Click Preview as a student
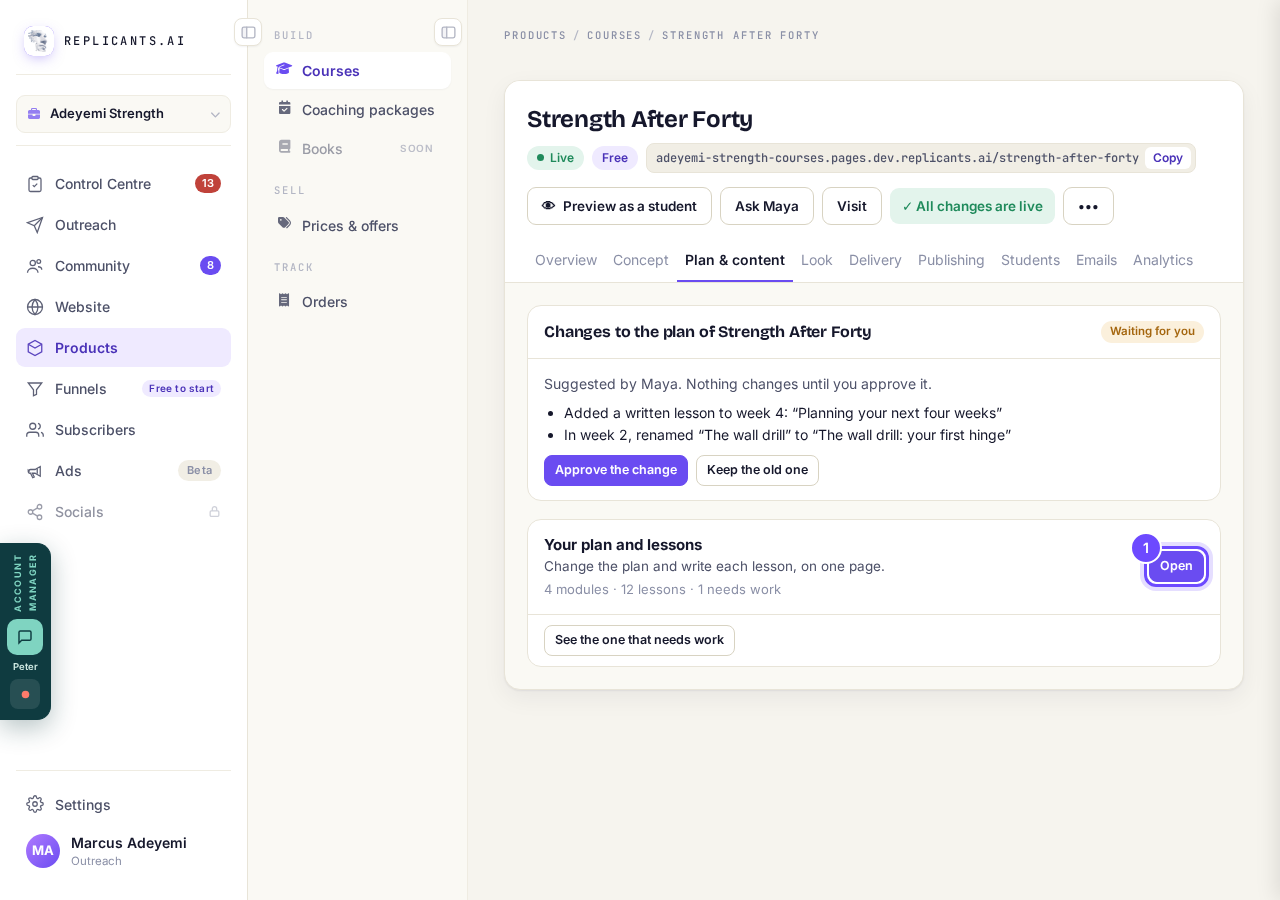The image size is (1280, 900). click(x=619, y=206)
